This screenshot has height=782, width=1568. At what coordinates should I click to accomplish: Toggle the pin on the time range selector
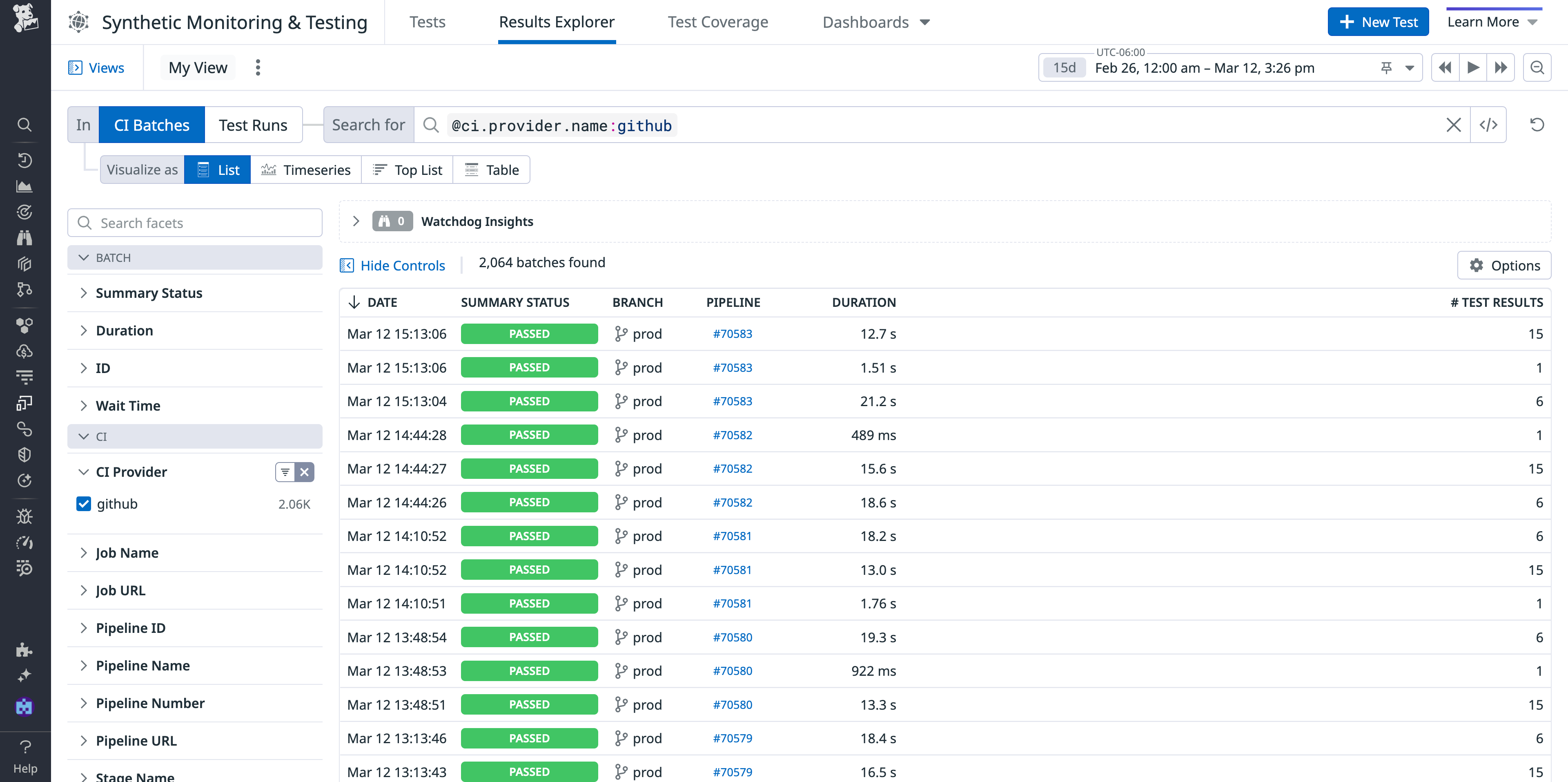click(x=1387, y=67)
